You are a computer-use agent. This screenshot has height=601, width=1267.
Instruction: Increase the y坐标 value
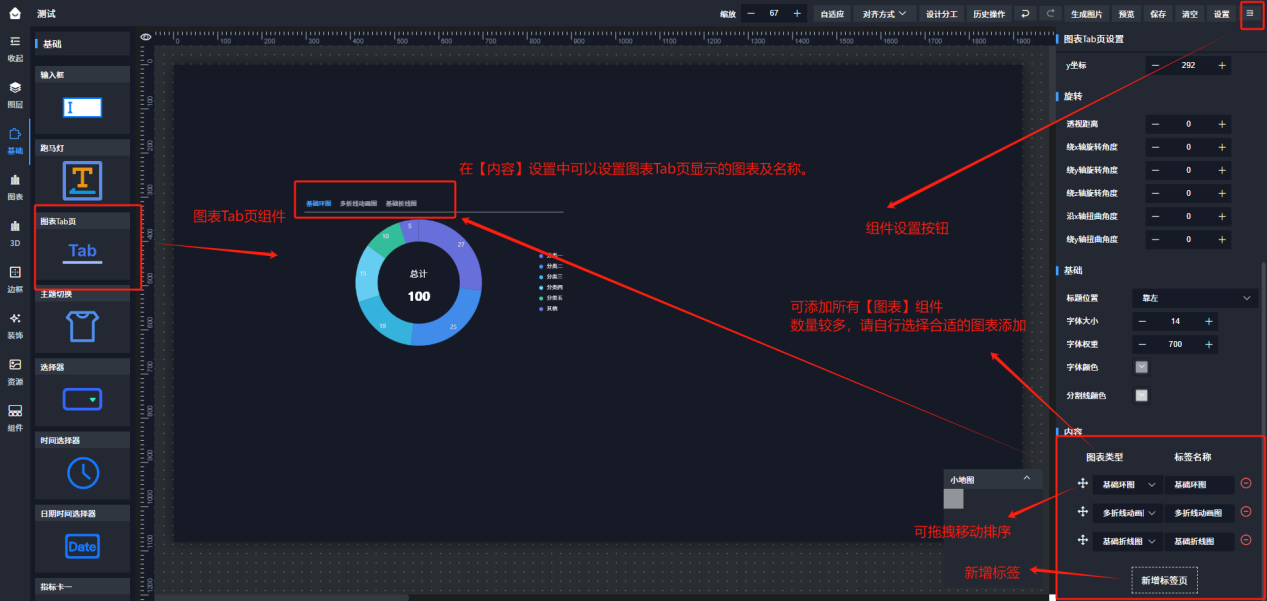[1222, 66]
